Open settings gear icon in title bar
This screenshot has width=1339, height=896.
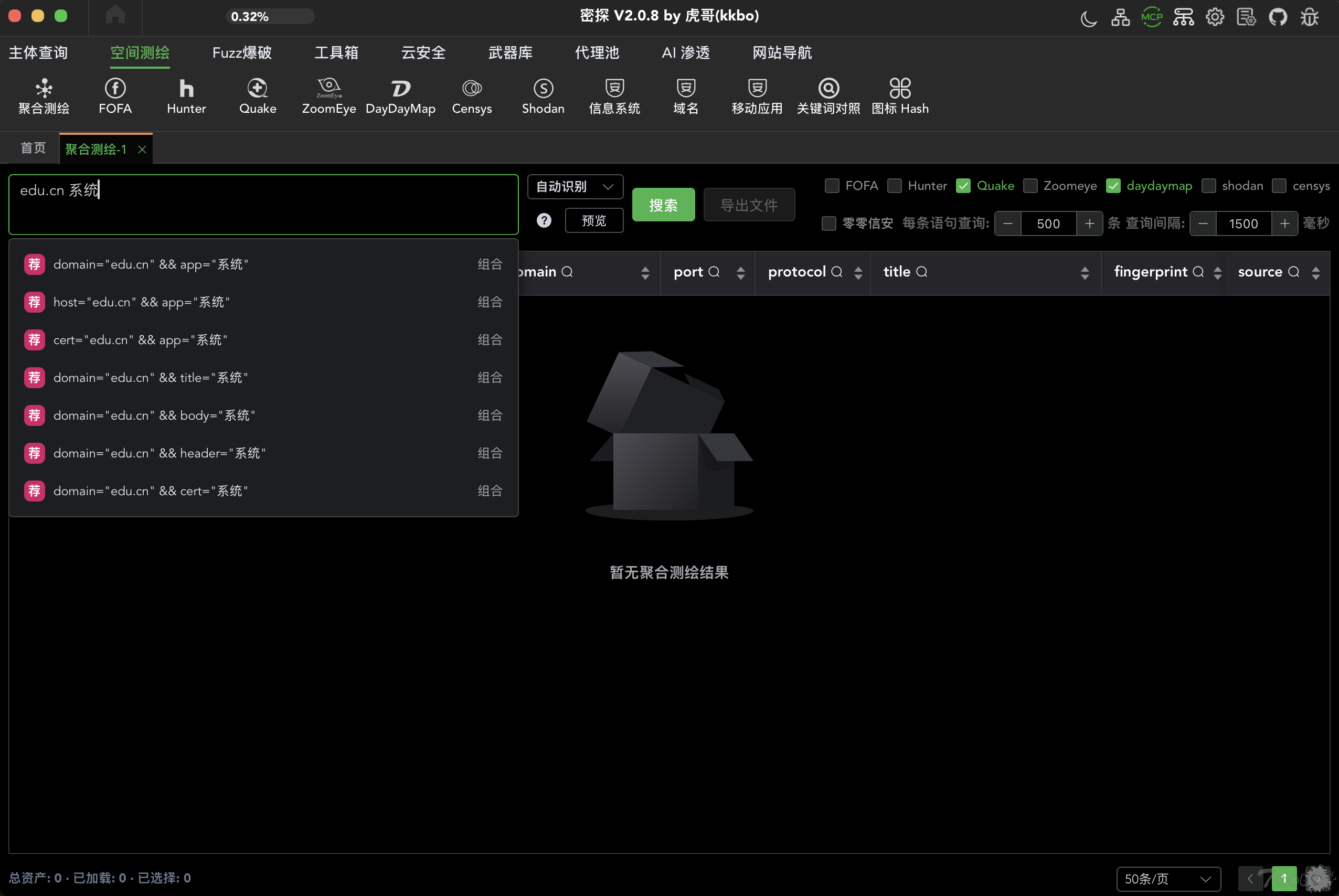tap(1215, 17)
